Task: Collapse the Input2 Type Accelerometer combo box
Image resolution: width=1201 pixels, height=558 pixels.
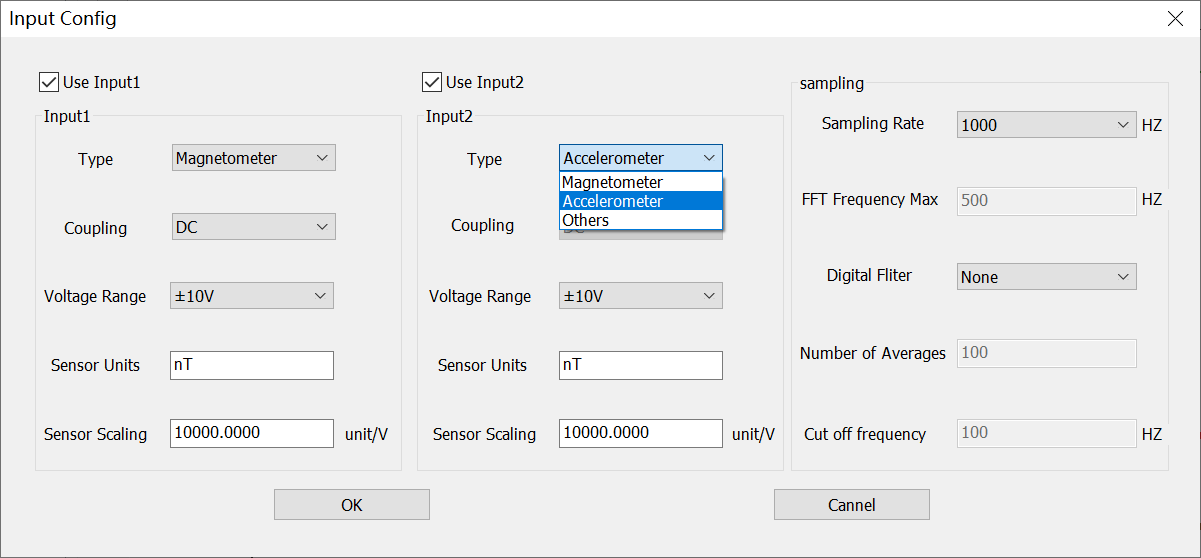Action: (640, 158)
